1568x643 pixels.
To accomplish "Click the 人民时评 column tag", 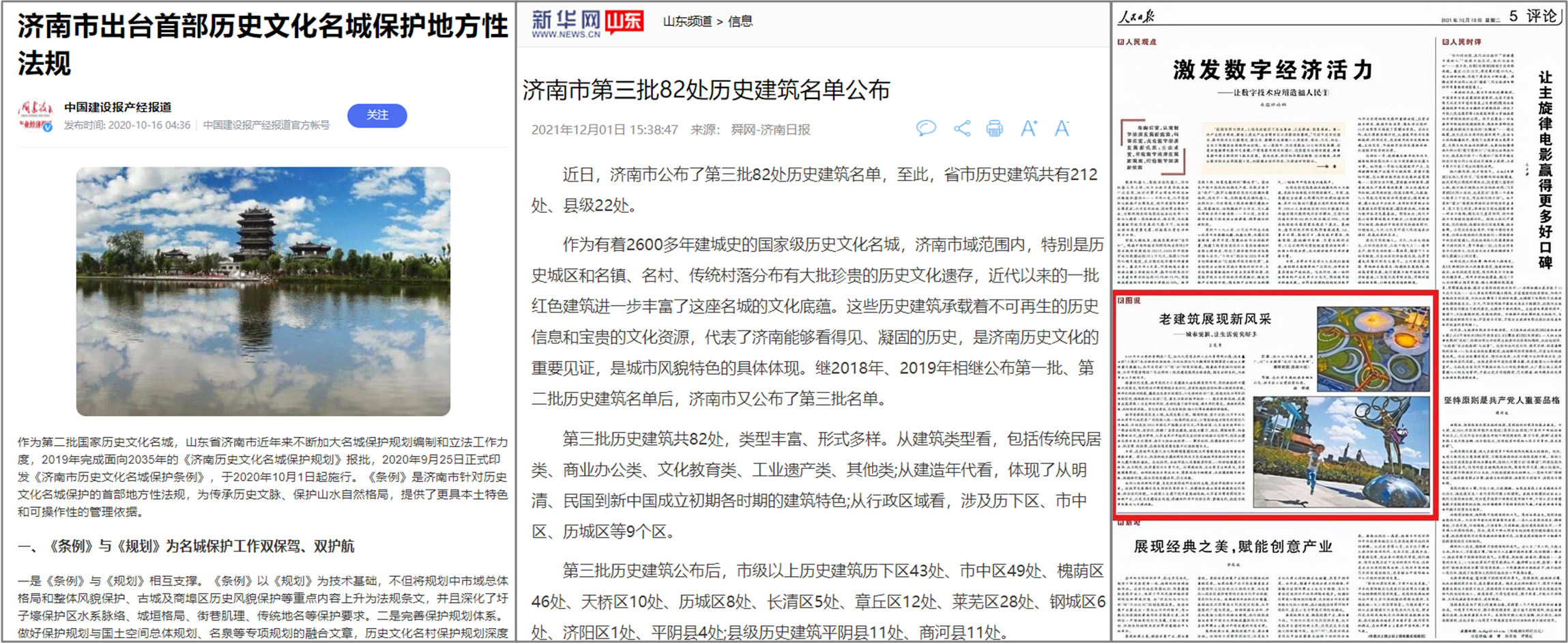I will pyautogui.click(x=1462, y=42).
